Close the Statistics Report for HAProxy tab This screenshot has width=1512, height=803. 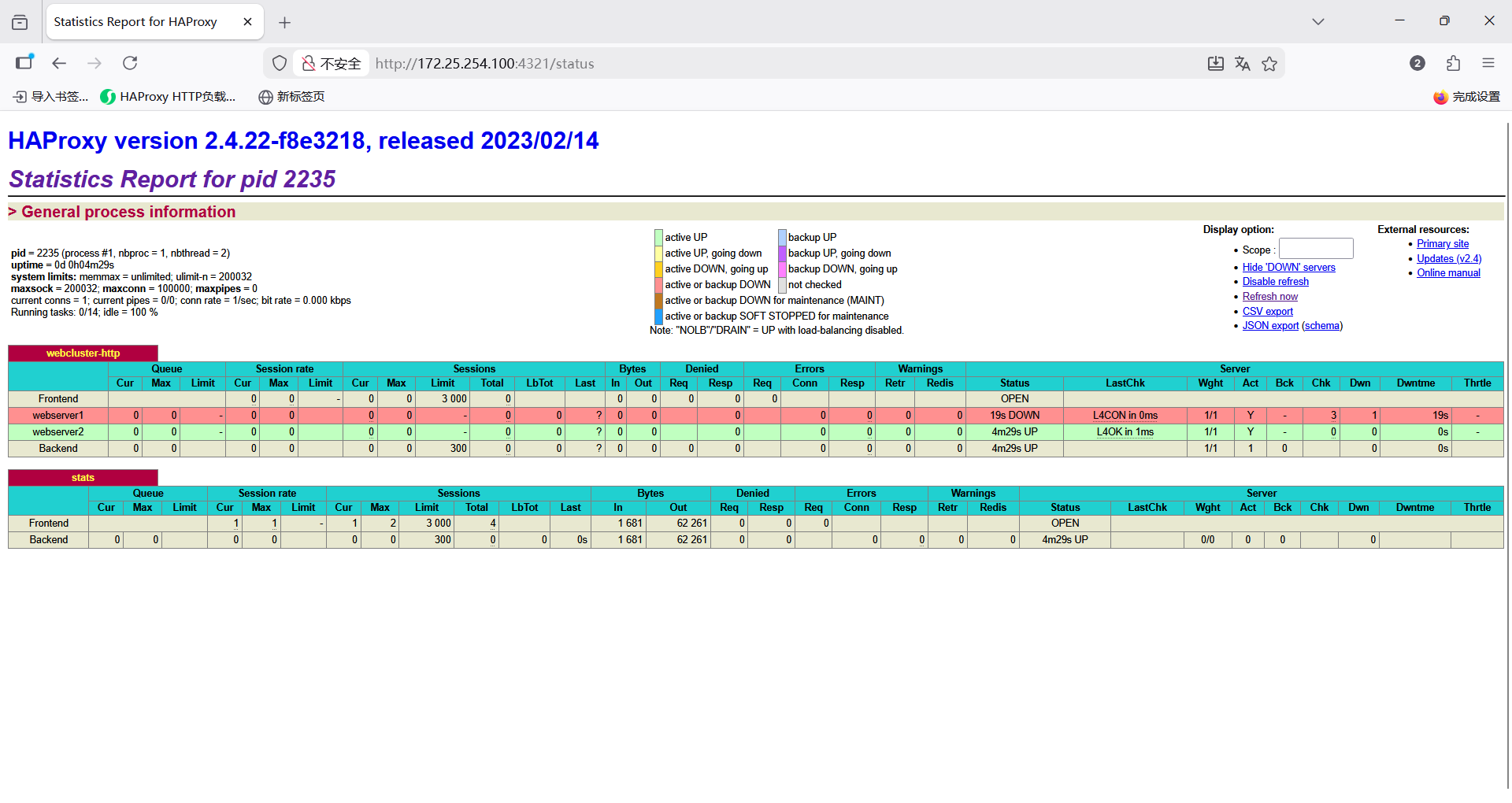[x=247, y=22]
